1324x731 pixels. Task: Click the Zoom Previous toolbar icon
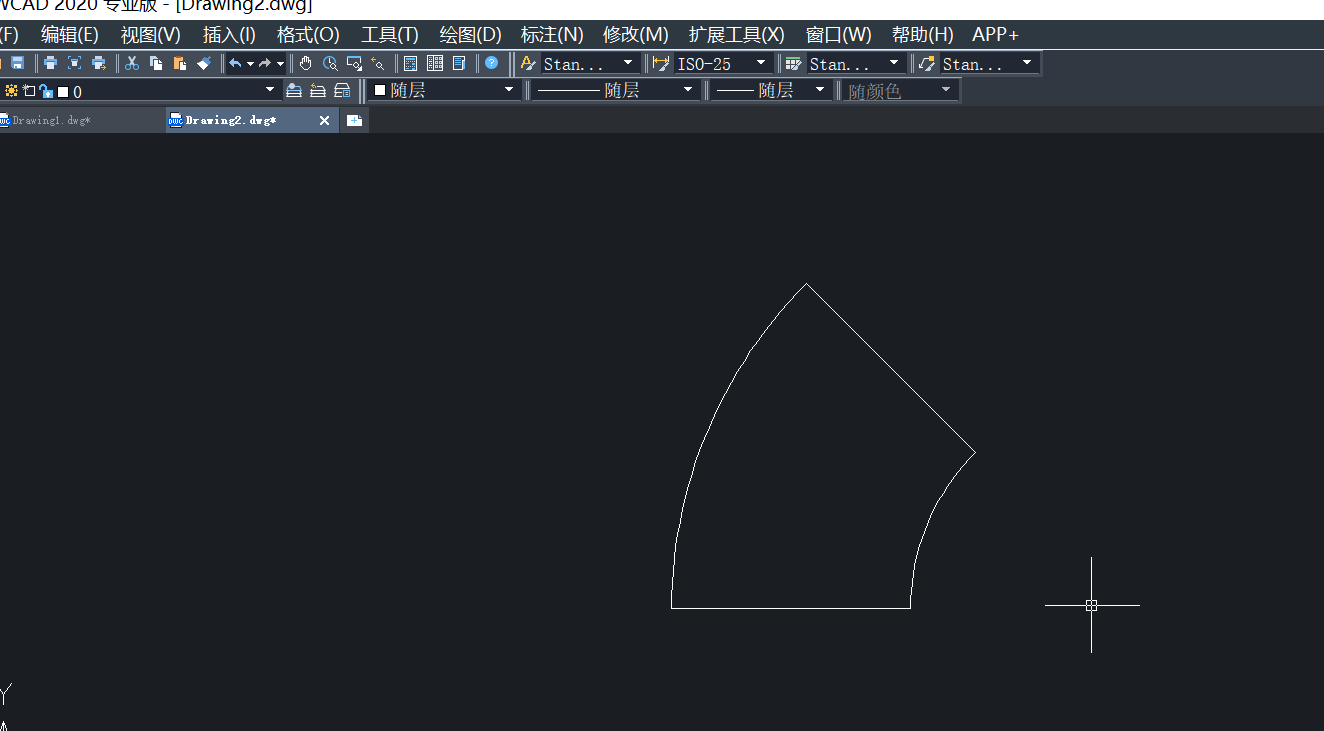(x=378, y=63)
